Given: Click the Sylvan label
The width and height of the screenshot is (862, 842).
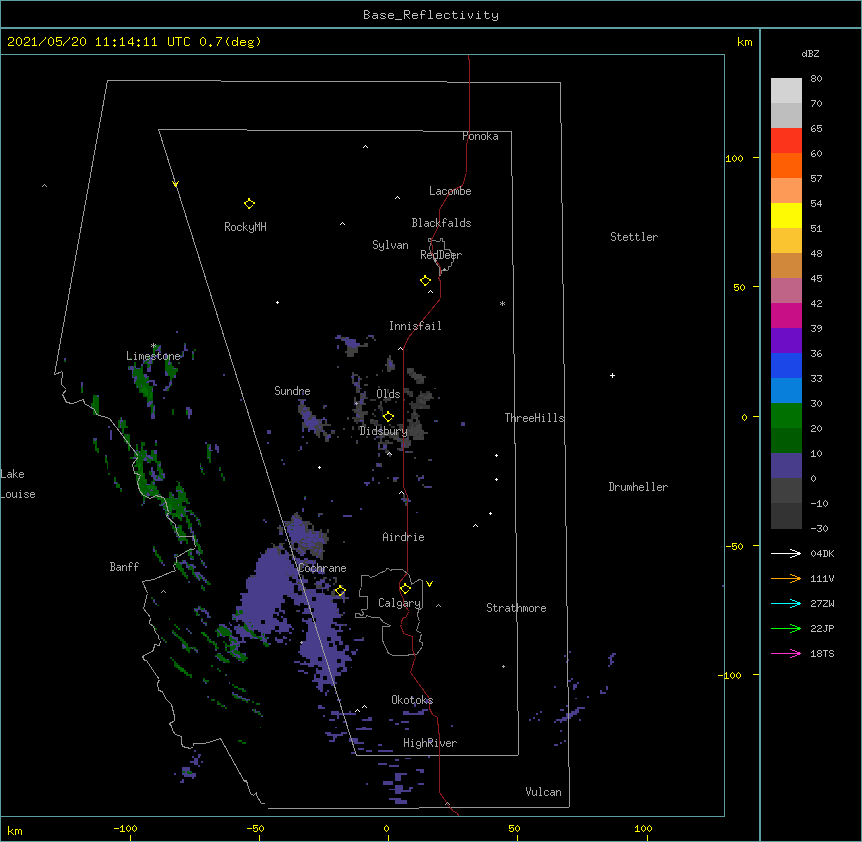Looking at the screenshot, I should 390,245.
